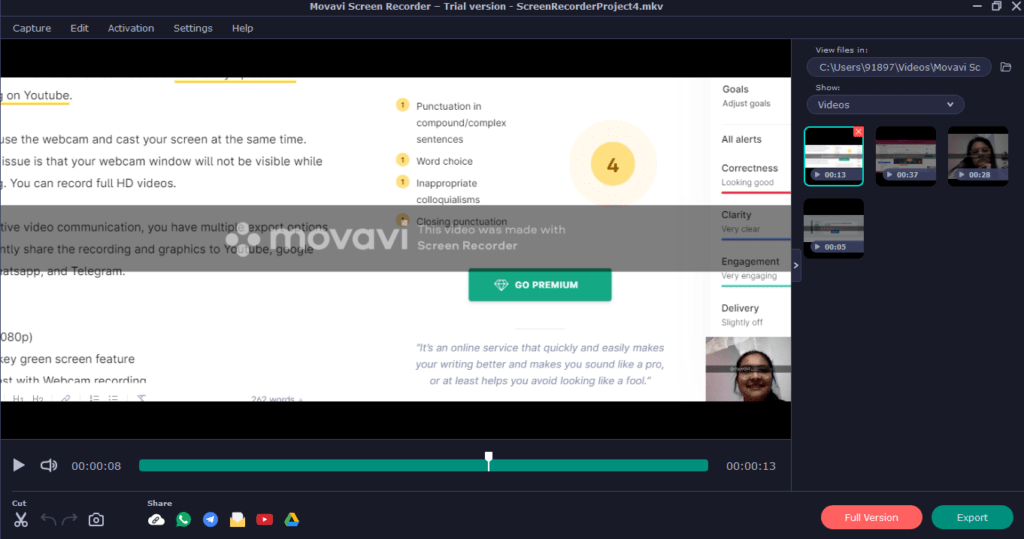Collapse the files side panel arrow
This screenshot has height=539, width=1024.
click(x=796, y=265)
